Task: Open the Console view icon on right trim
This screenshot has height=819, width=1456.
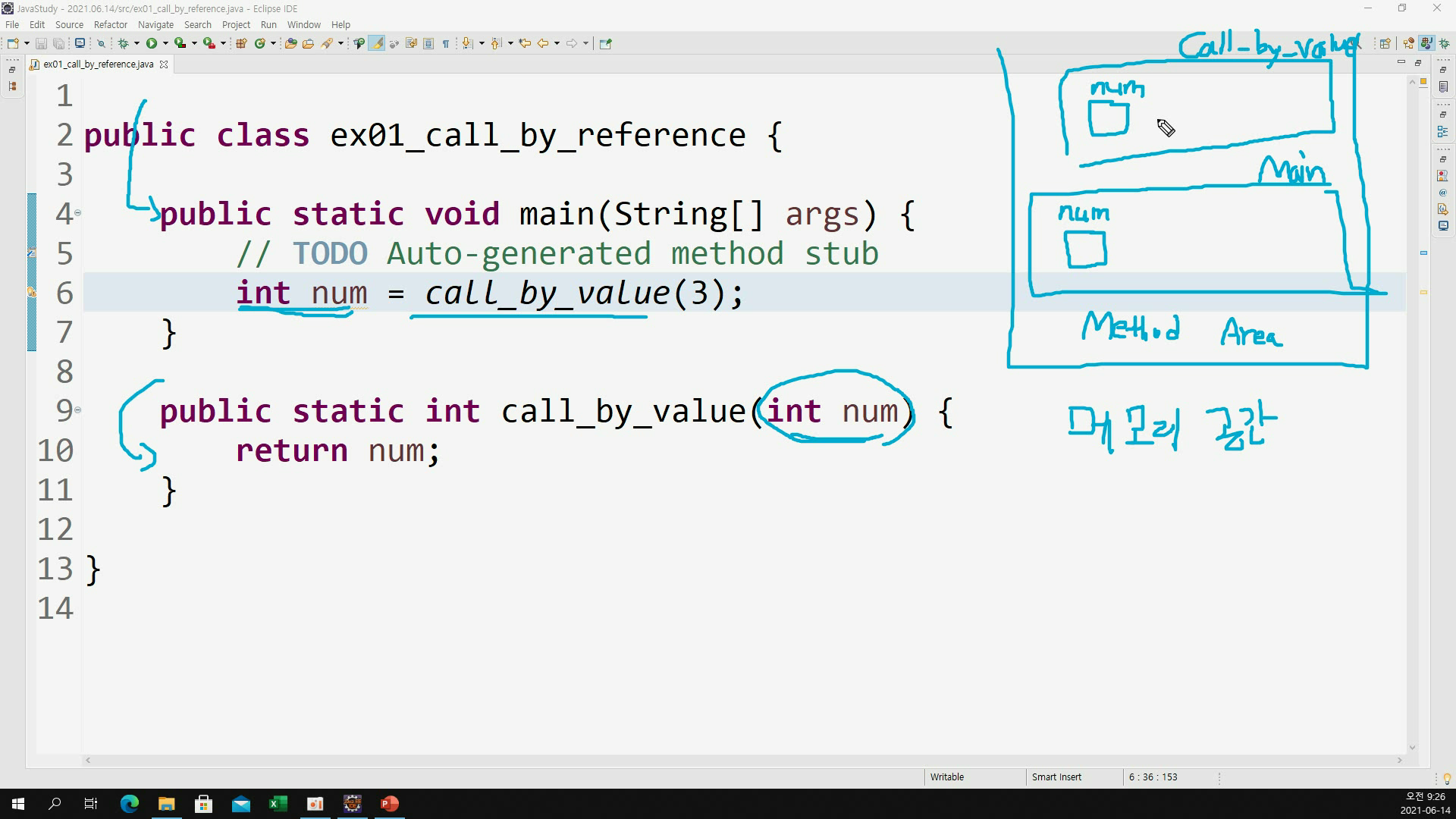Action: [x=1443, y=226]
